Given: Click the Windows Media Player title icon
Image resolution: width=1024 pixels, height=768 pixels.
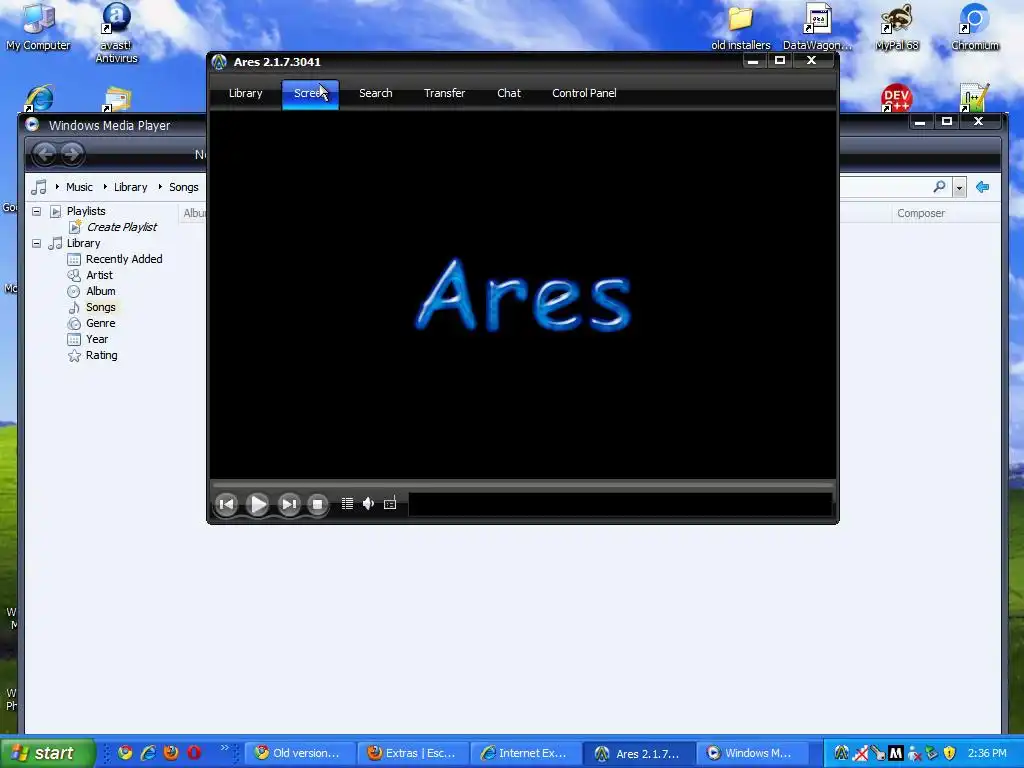Looking at the screenshot, I should pos(33,125).
